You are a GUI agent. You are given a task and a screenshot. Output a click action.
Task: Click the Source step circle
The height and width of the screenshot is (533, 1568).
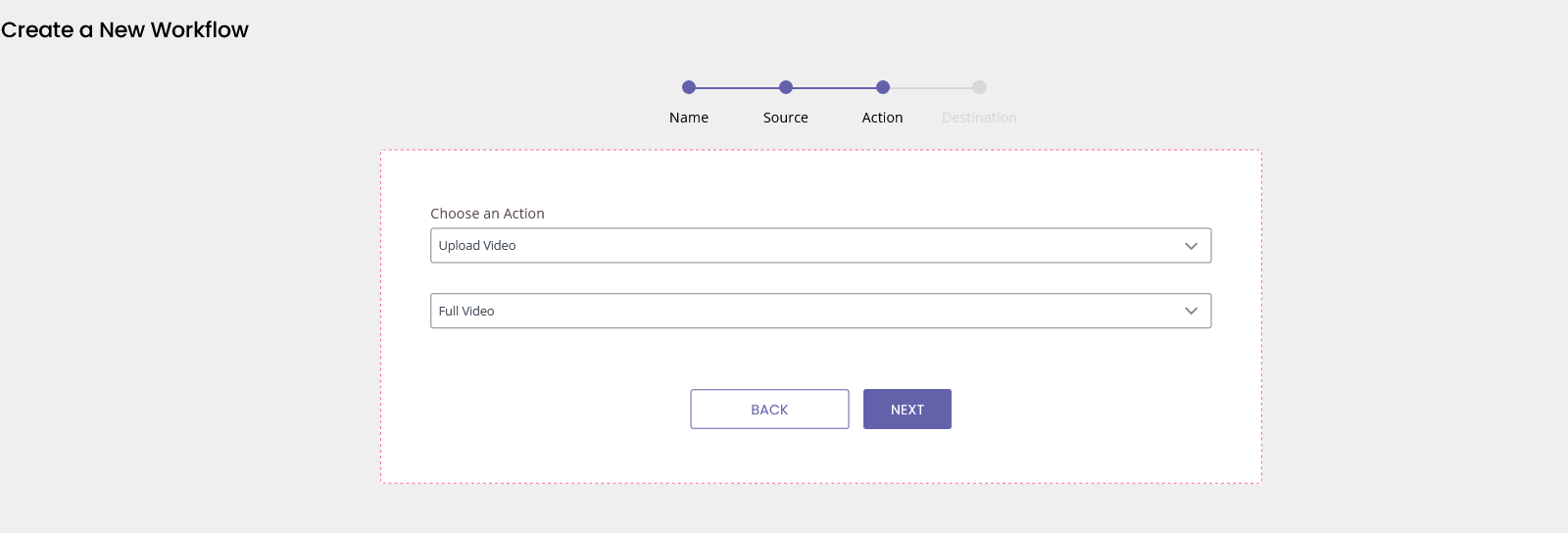(786, 87)
